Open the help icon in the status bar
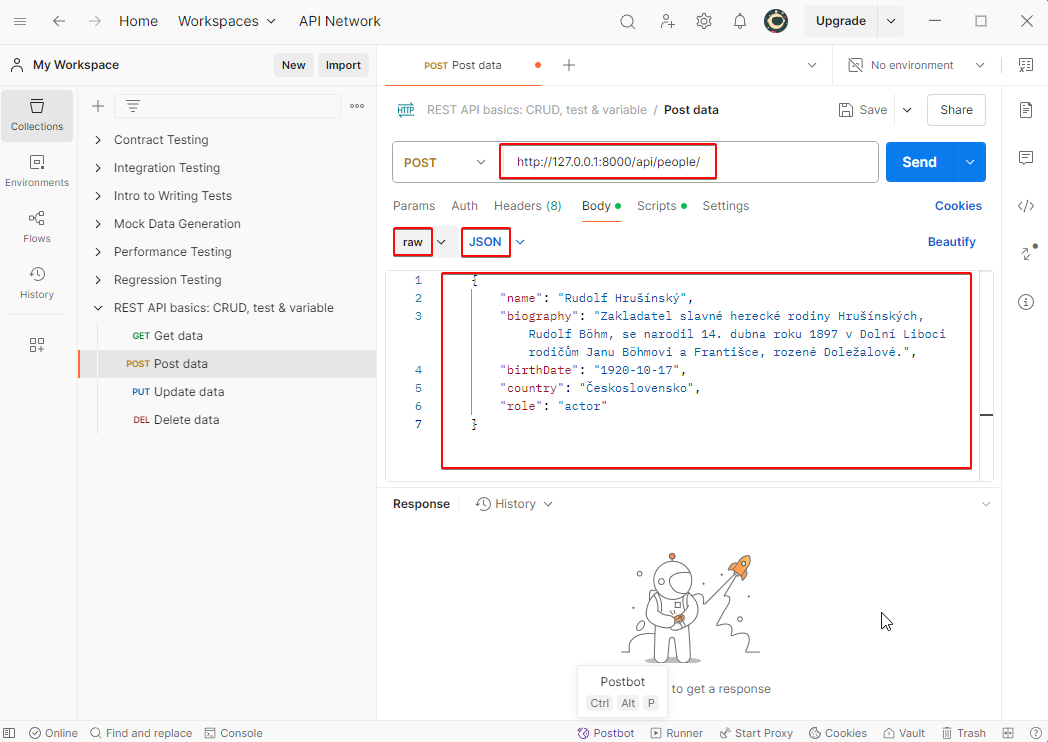The width and height of the screenshot is (1048, 742). tap(1036, 733)
